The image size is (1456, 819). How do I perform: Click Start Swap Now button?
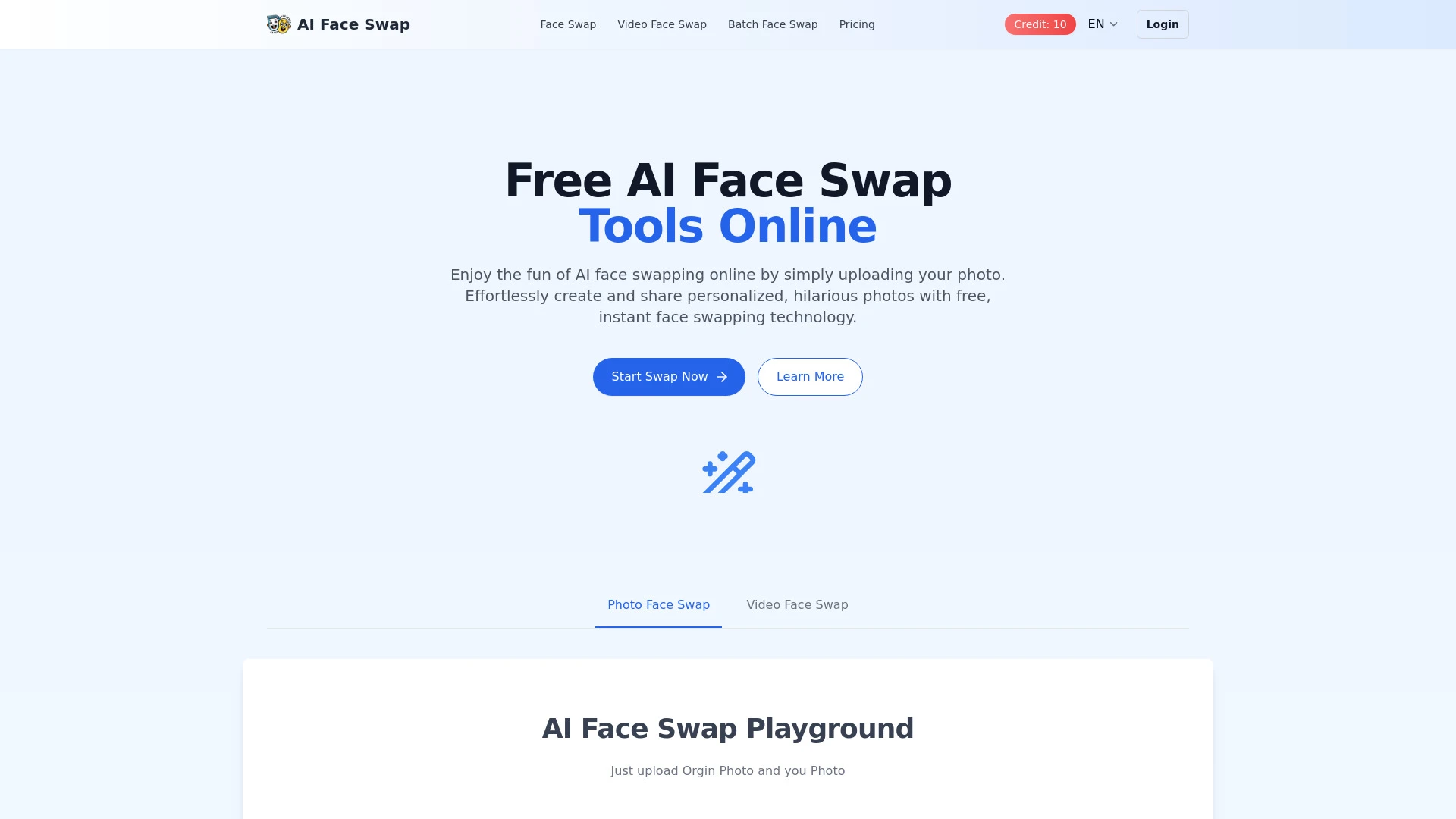pos(668,376)
